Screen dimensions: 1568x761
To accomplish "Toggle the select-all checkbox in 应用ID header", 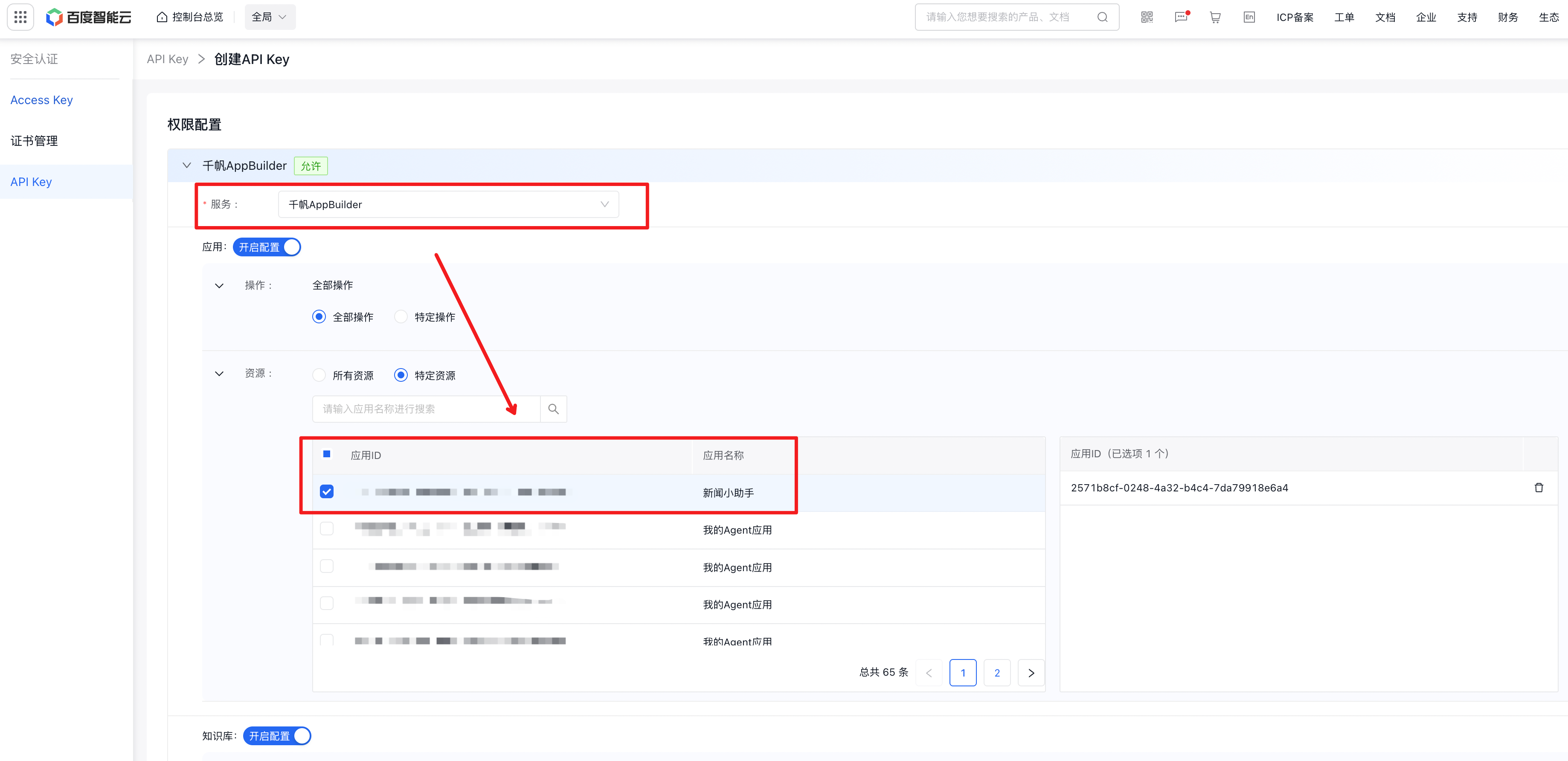I will [x=327, y=454].
